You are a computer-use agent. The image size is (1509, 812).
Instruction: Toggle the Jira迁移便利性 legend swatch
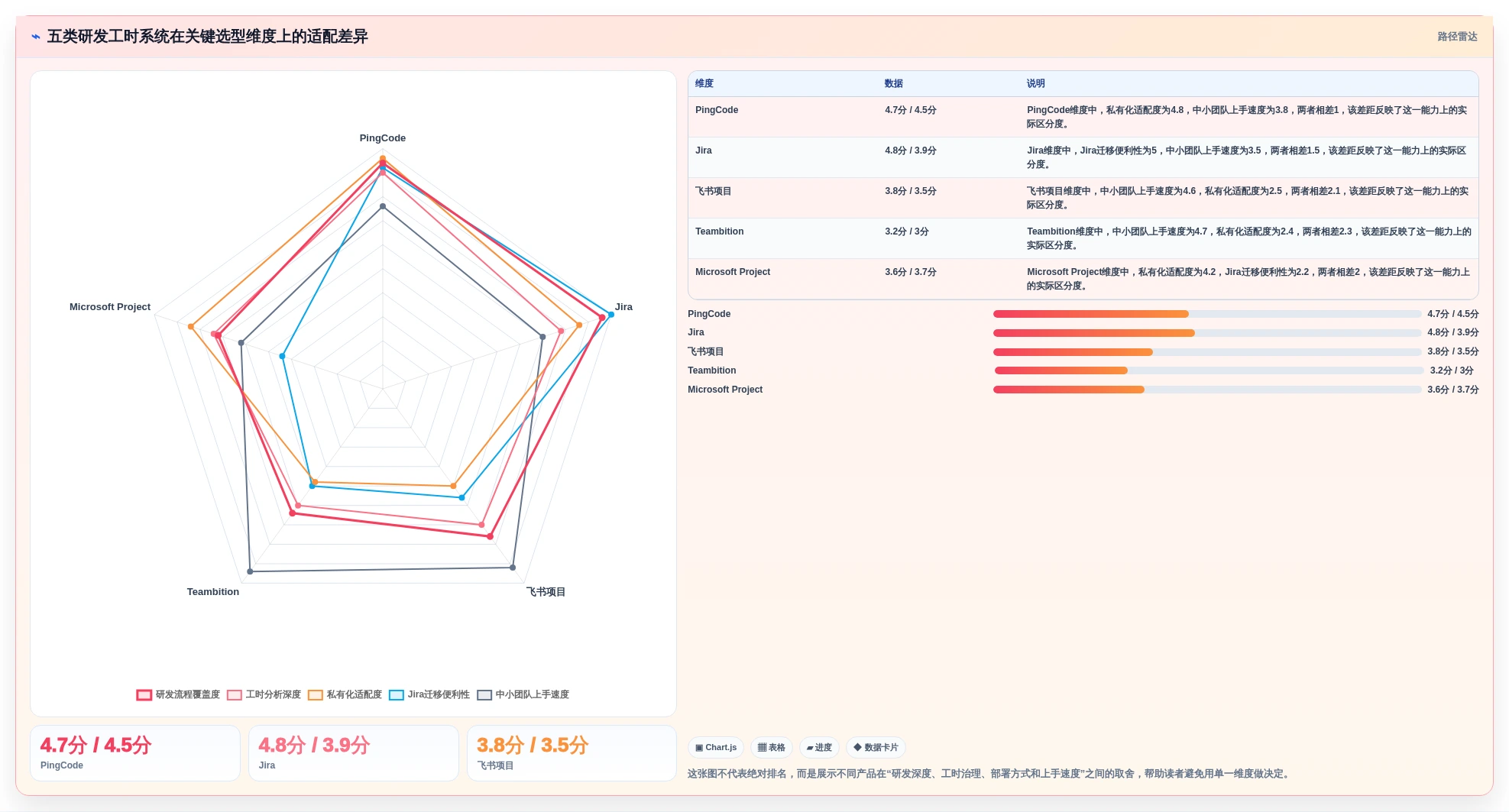point(397,695)
